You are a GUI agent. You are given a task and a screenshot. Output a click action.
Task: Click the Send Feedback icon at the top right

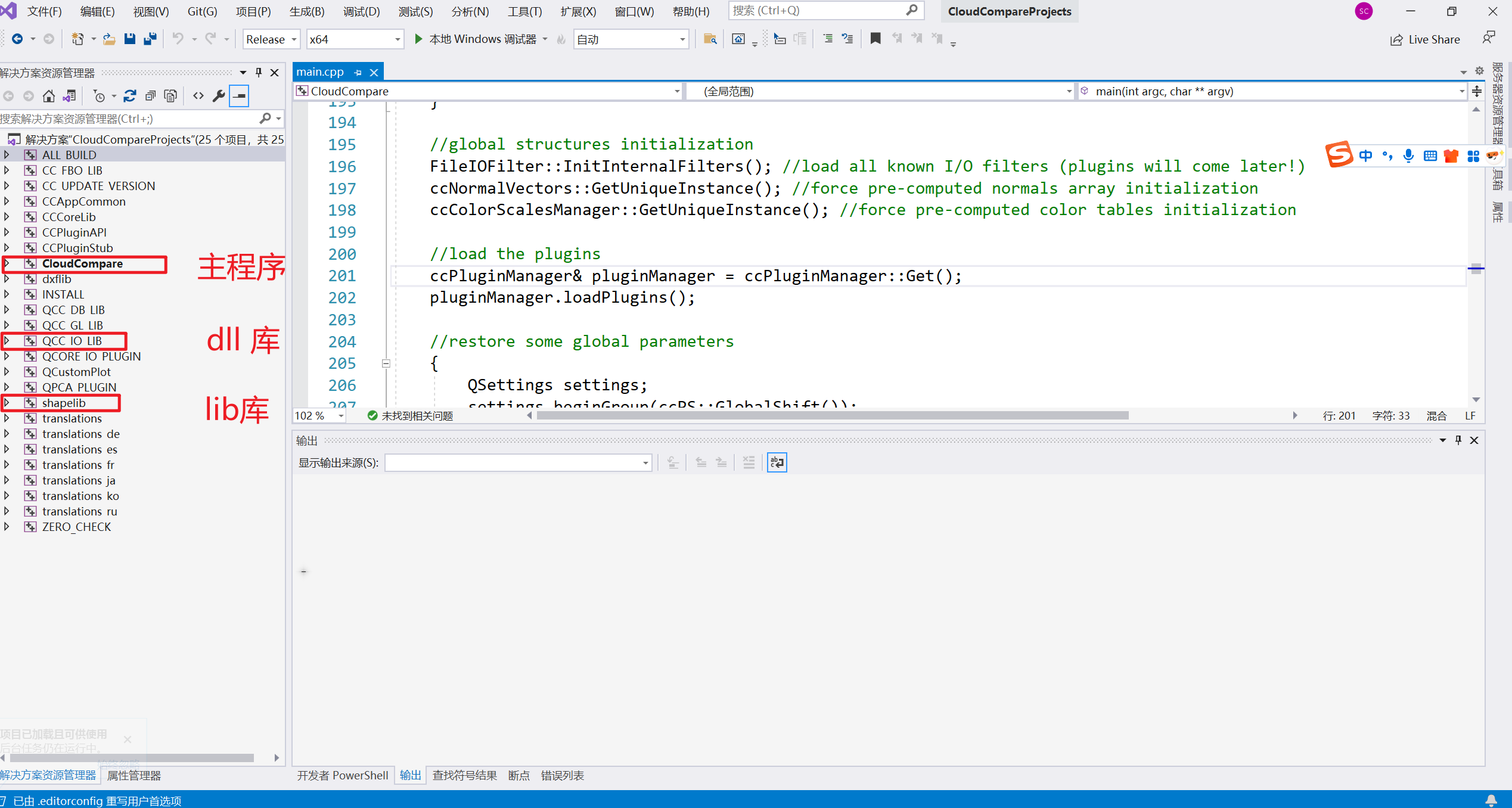click(1489, 38)
